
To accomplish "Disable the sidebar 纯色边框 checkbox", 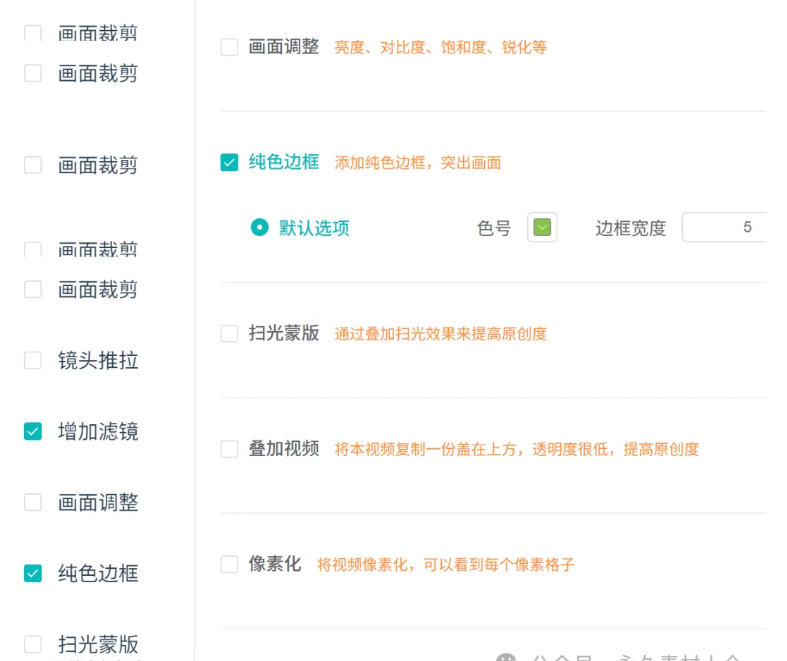I will (x=33, y=573).
